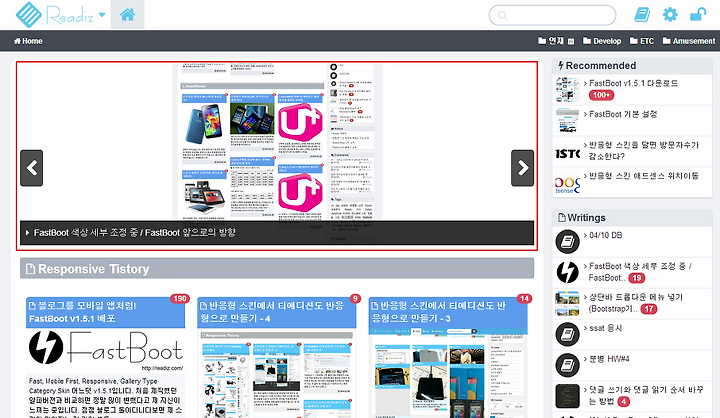The height and width of the screenshot is (418, 720).
Task: Open the Readiz dropdown arrow
Action: click(102, 15)
